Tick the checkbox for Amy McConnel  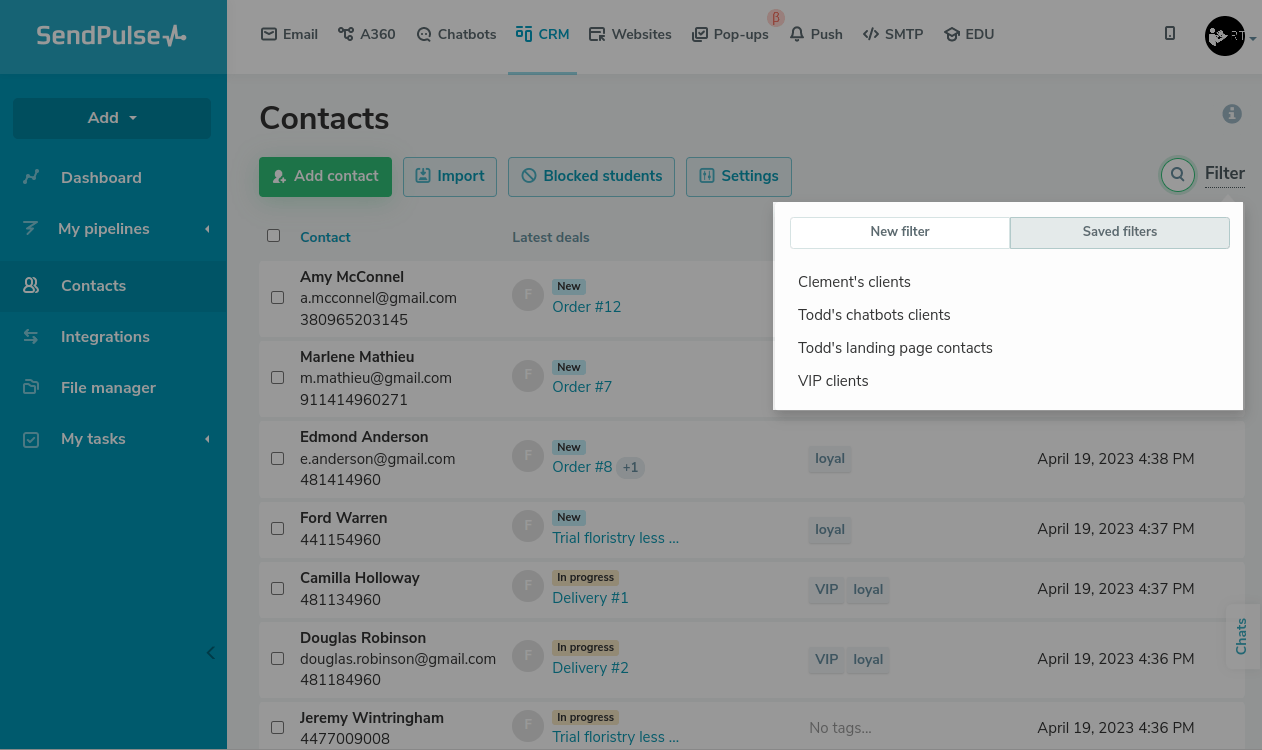(x=277, y=298)
